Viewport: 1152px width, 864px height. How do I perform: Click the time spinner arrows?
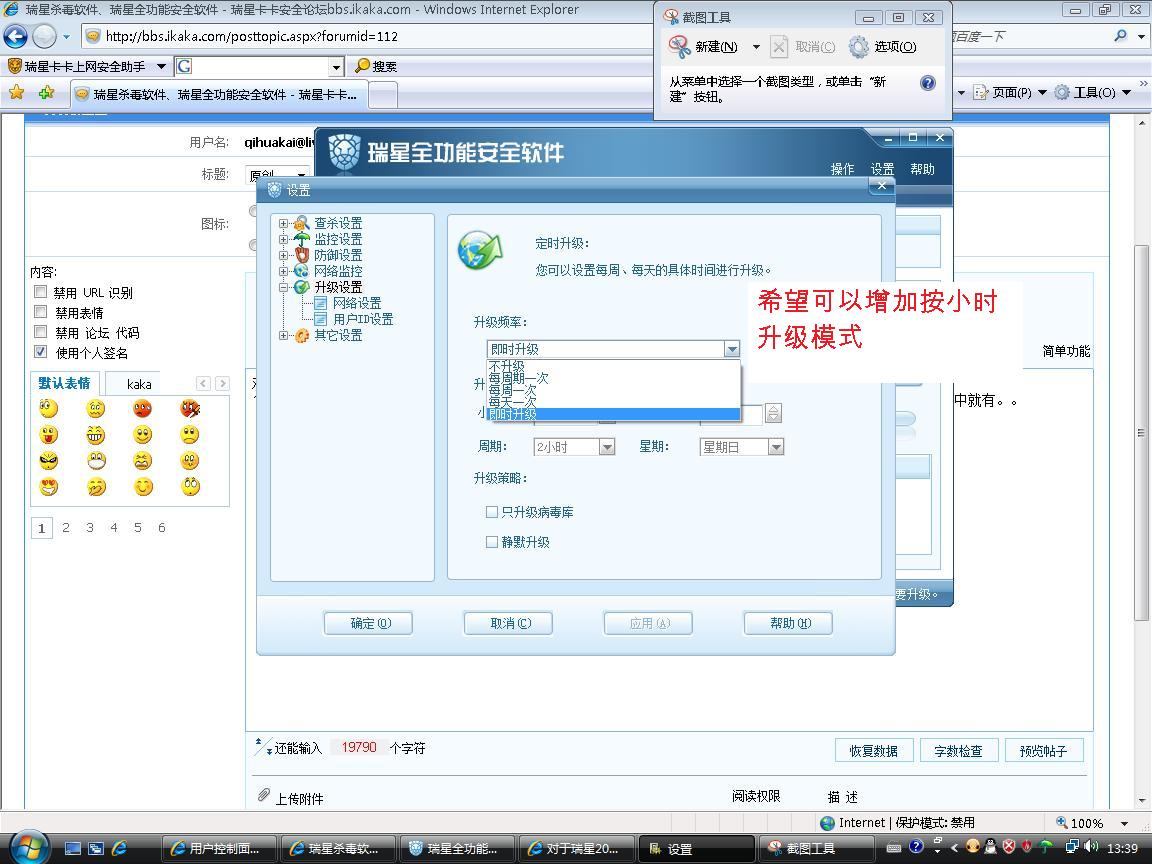tap(773, 413)
